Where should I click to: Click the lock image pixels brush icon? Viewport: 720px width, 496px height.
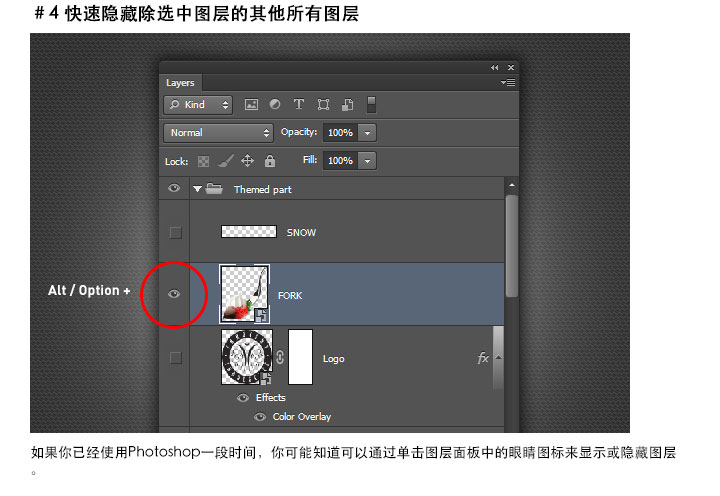225,161
